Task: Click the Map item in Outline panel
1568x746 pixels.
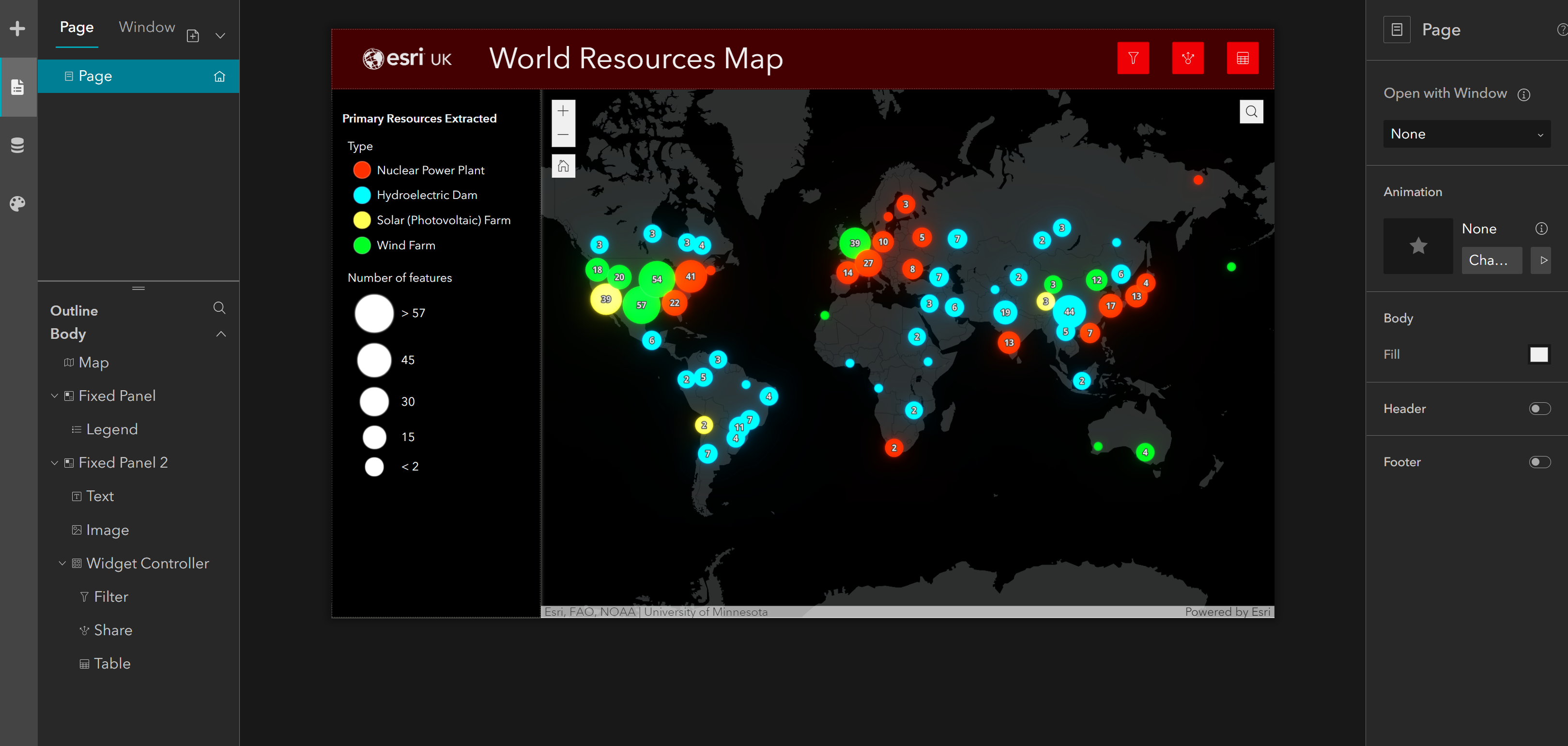Action: 92,362
